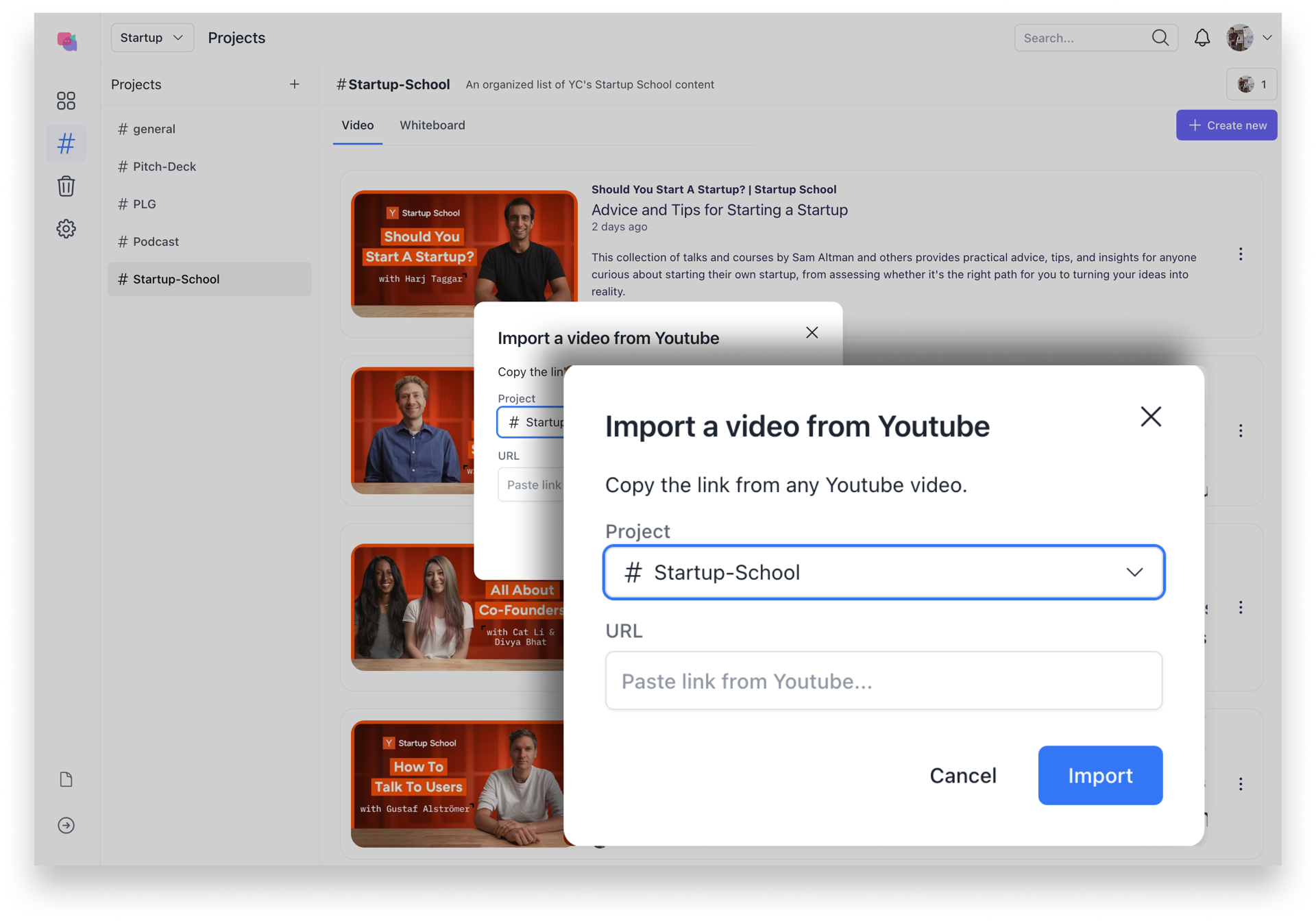Open the All About Co-Founders thumbnail
Screen dimensions: 1316x921
point(457,606)
